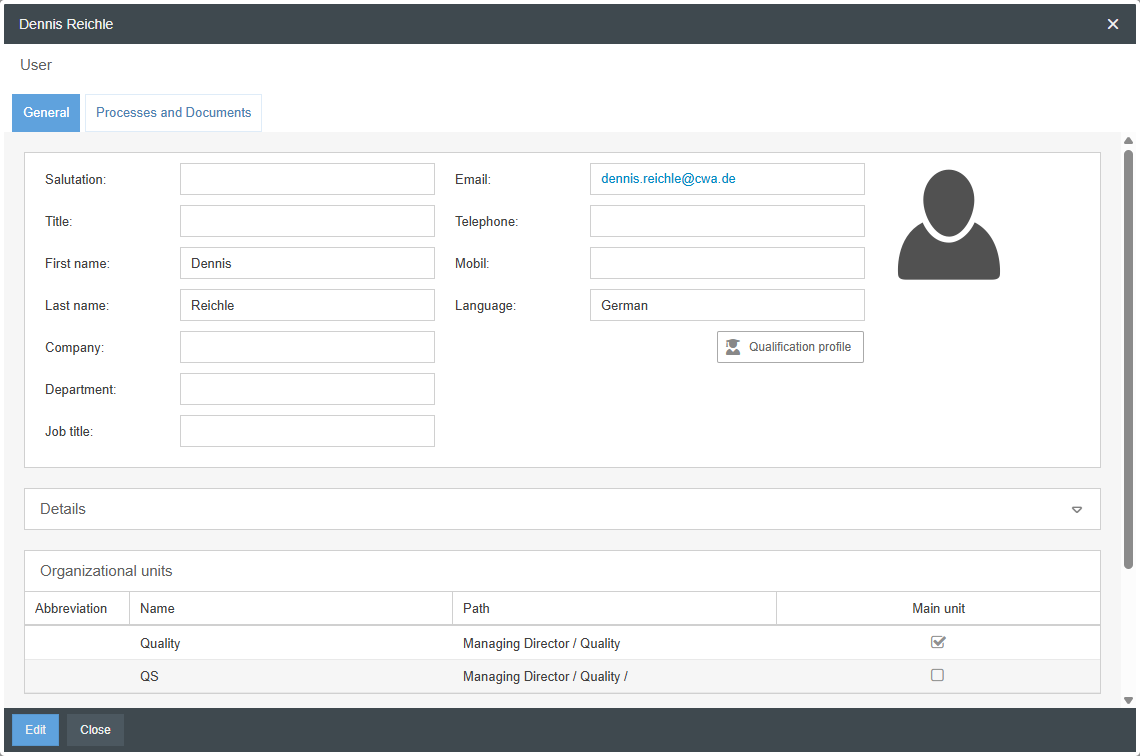This screenshot has width=1140, height=756.
Task: Click the scroll up arrow of scrollbar
Action: click(1128, 140)
